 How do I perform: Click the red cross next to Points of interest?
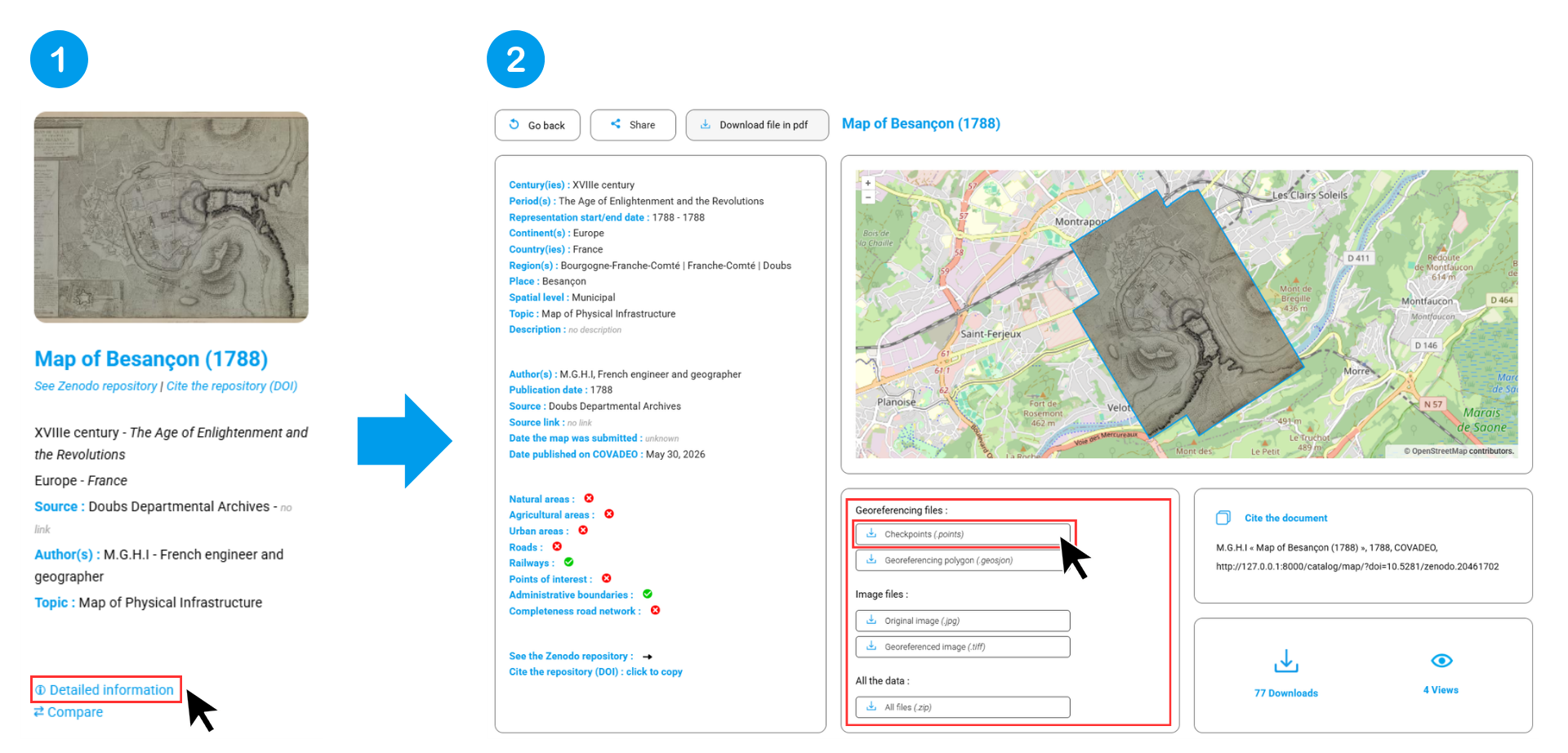[607, 578]
